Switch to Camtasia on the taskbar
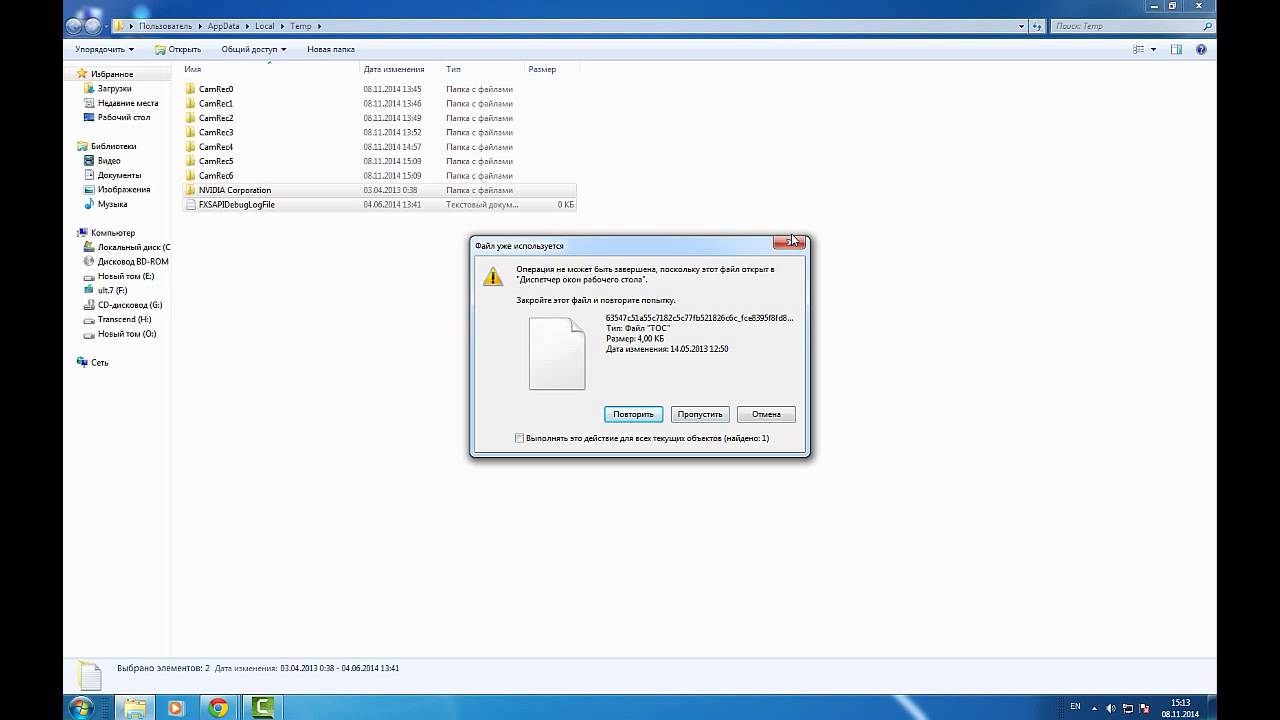1280x720 pixels. pos(263,708)
